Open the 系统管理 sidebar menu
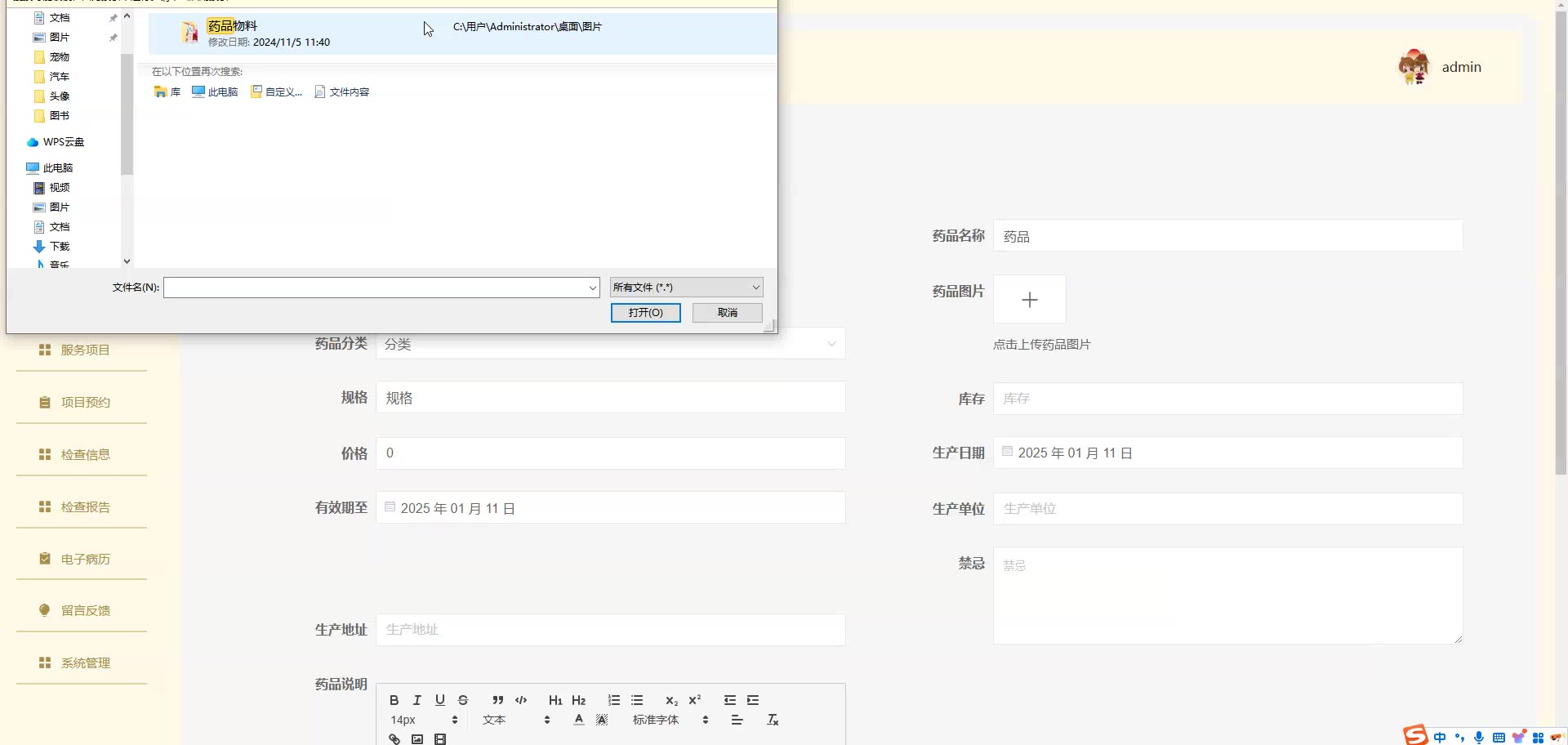 (x=82, y=662)
